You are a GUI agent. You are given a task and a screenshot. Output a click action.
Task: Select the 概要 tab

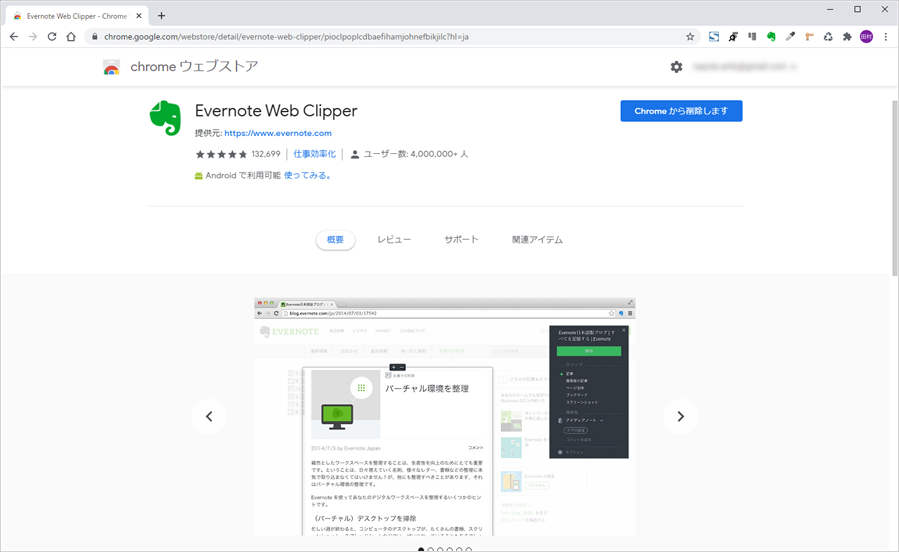point(335,240)
